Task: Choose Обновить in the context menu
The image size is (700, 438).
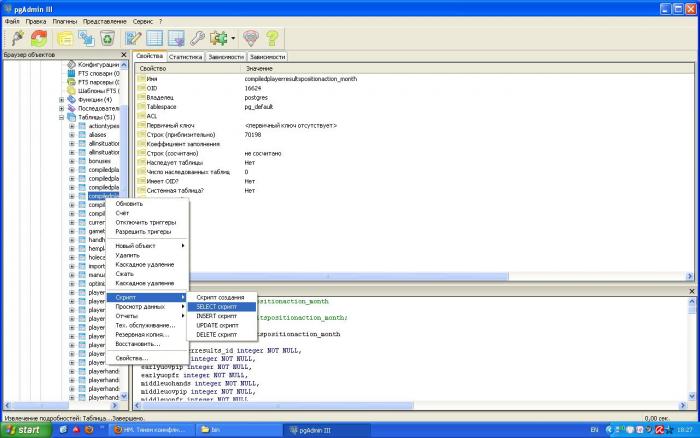Action: click(147, 204)
